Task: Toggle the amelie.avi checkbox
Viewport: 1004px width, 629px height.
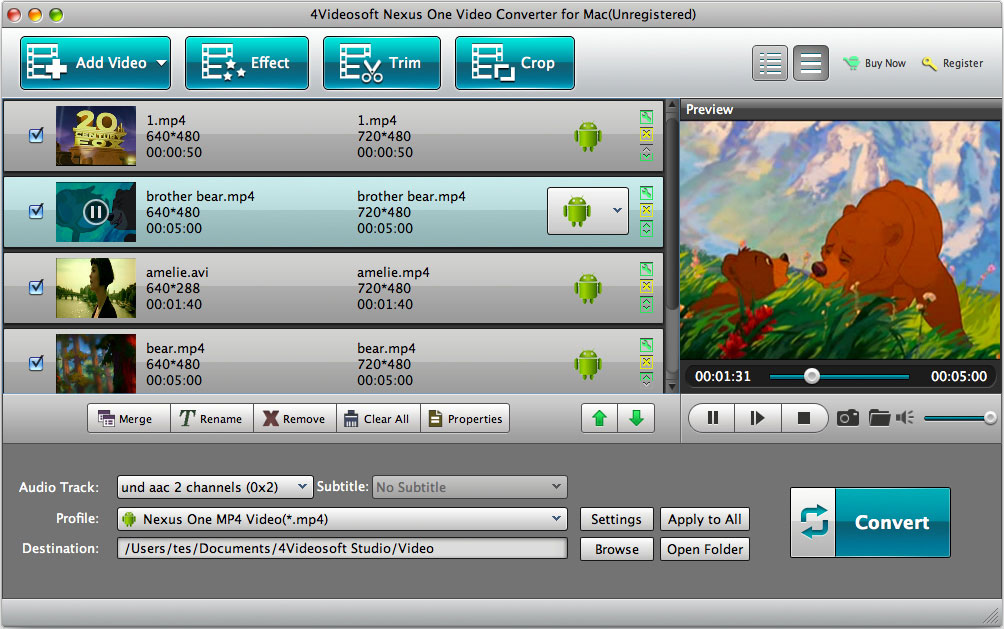Action: tap(36, 287)
